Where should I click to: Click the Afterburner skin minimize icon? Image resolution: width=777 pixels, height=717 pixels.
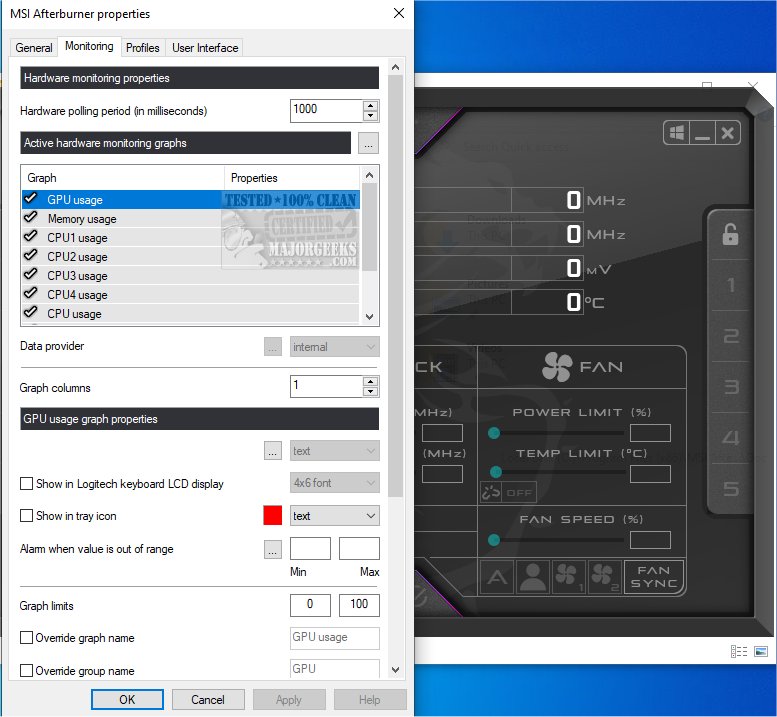[702, 133]
